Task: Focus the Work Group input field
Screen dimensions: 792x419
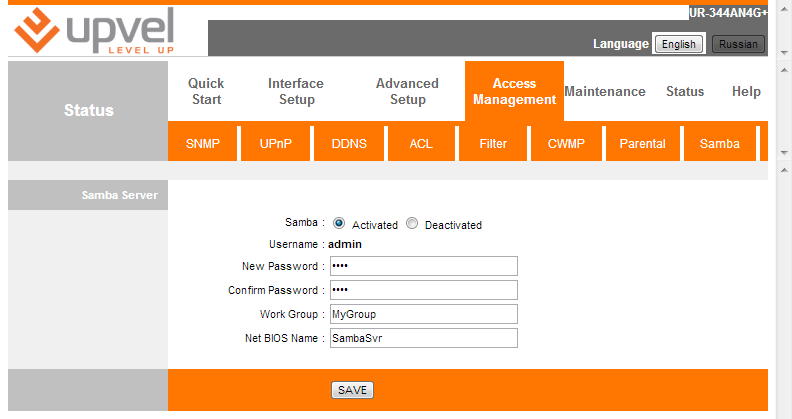Action: click(423, 314)
